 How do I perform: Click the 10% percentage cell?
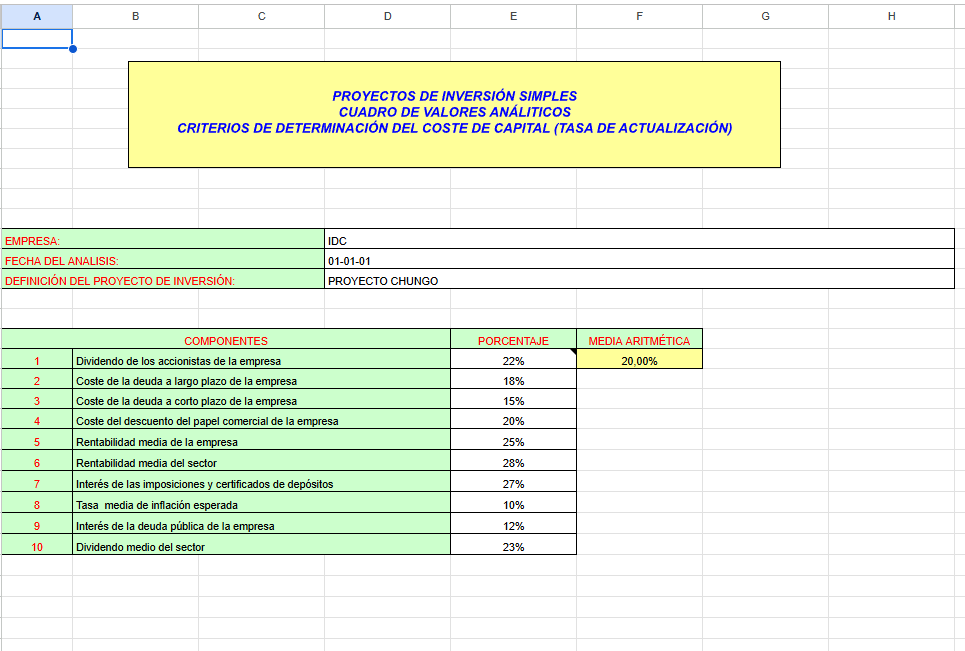513,505
